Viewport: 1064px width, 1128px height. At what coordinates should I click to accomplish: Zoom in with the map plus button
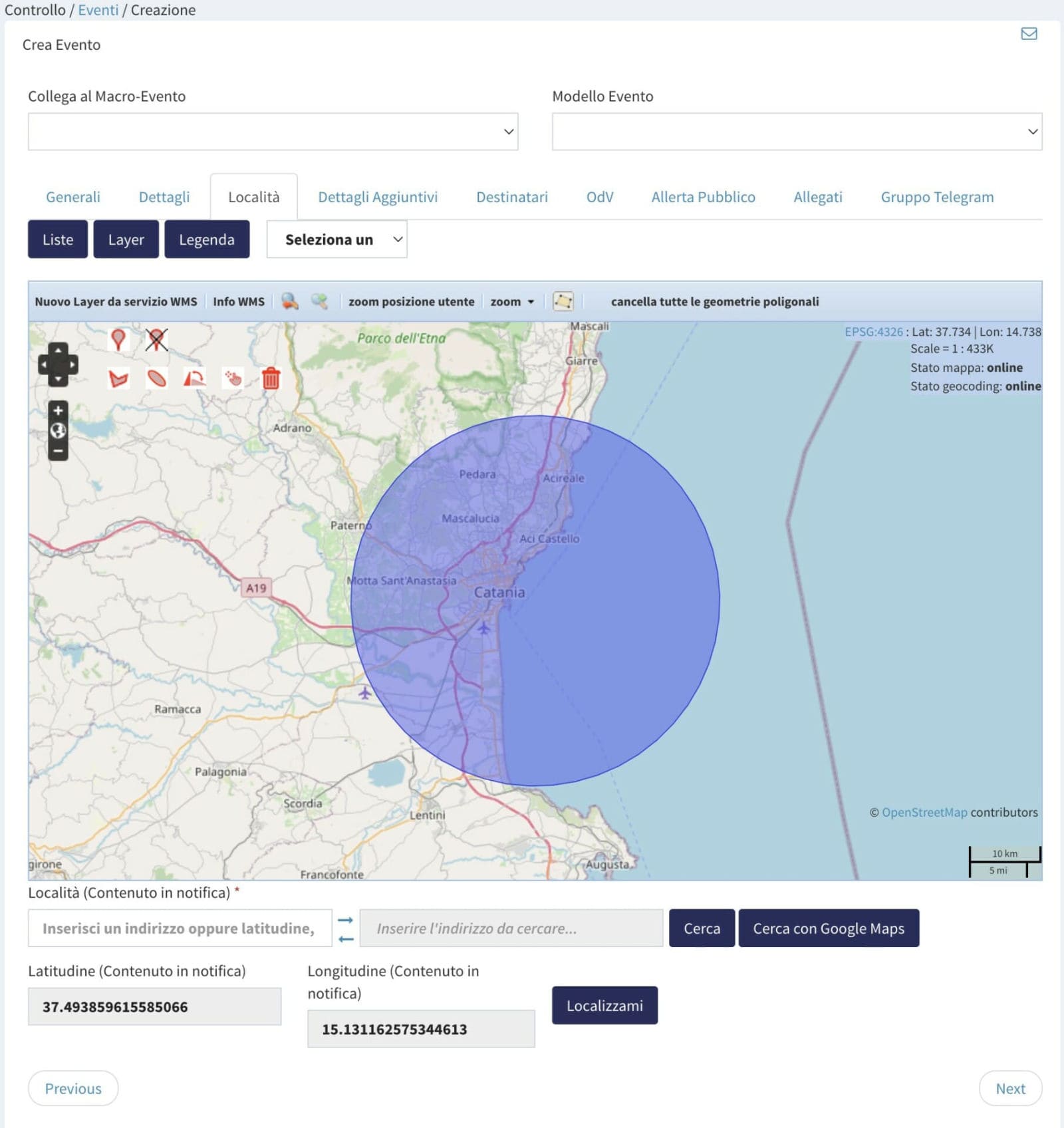(x=59, y=410)
